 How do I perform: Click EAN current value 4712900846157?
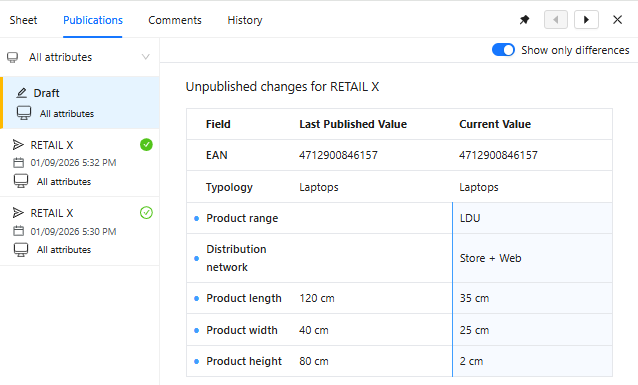498,155
